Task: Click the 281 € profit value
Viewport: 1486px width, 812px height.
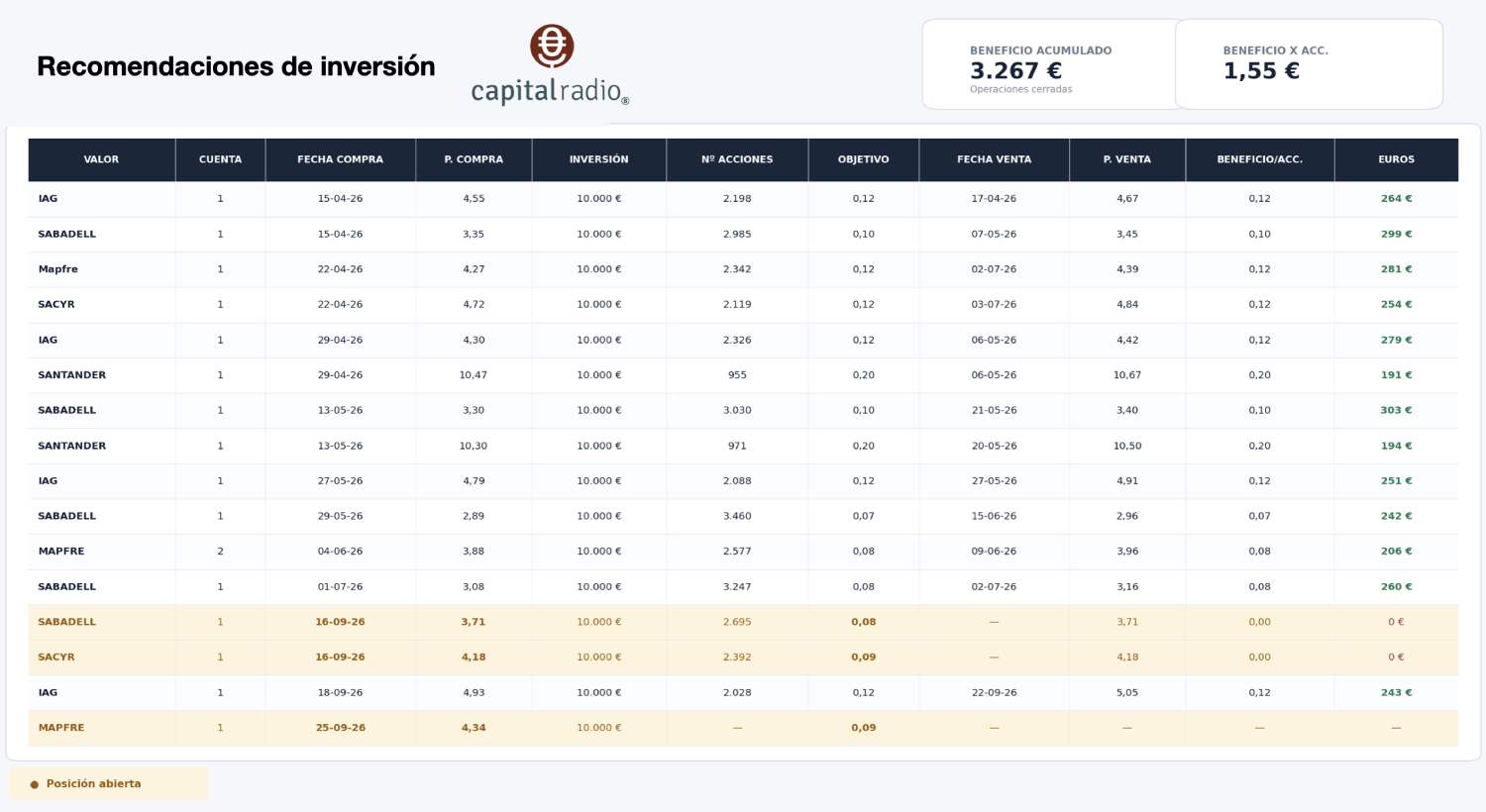Action: pos(1396,269)
